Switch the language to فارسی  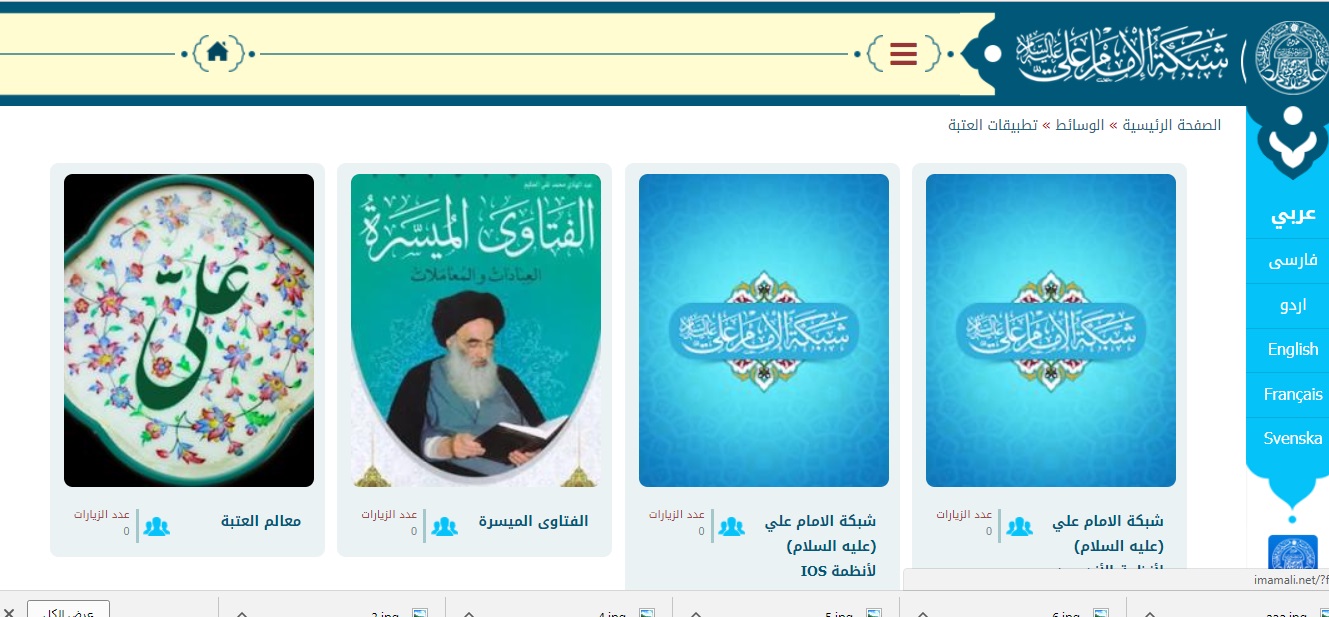tap(1292, 261)
